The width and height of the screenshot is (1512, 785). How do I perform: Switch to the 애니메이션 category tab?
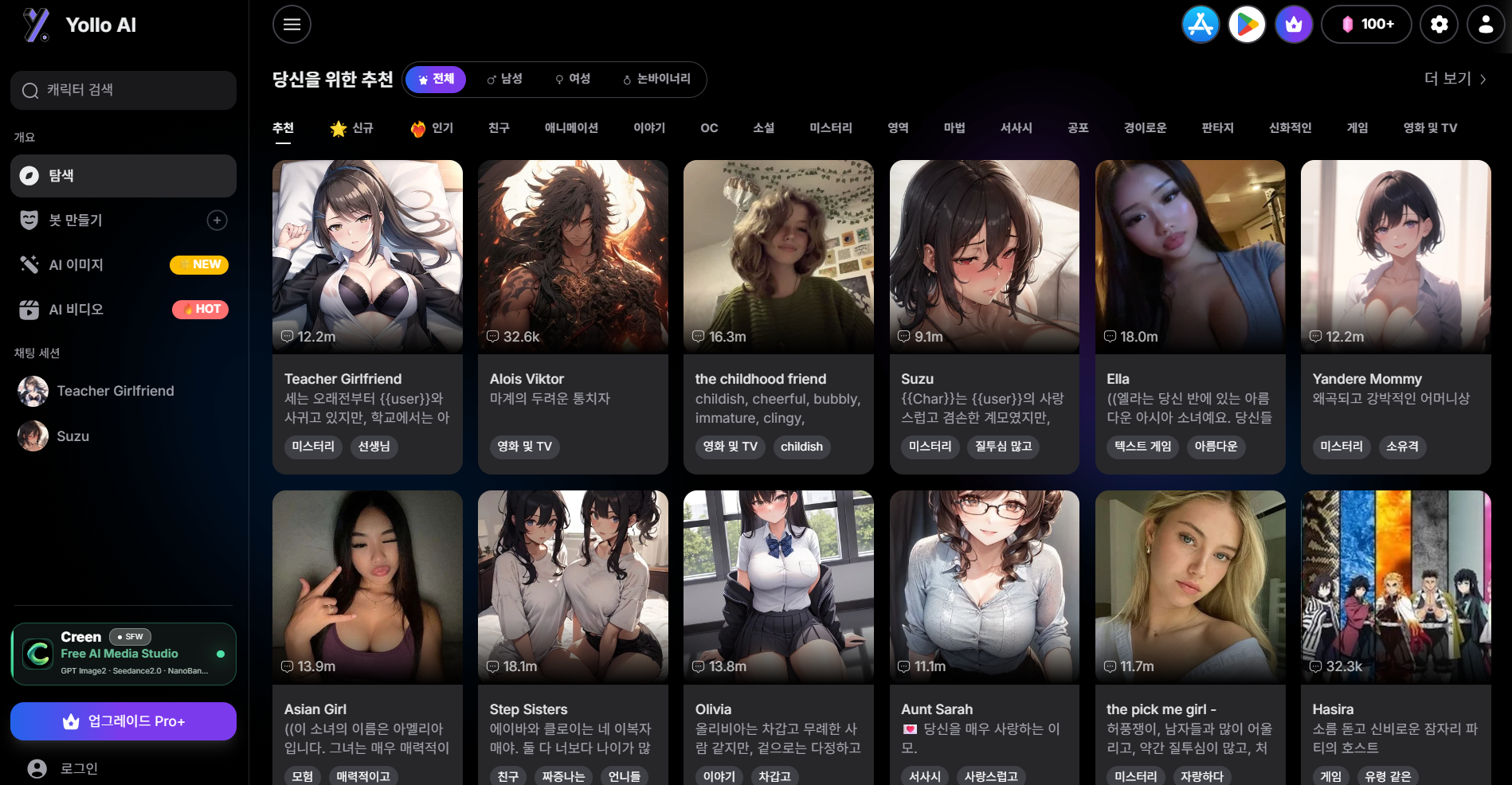pyautogui.click(x=571, y=128)
